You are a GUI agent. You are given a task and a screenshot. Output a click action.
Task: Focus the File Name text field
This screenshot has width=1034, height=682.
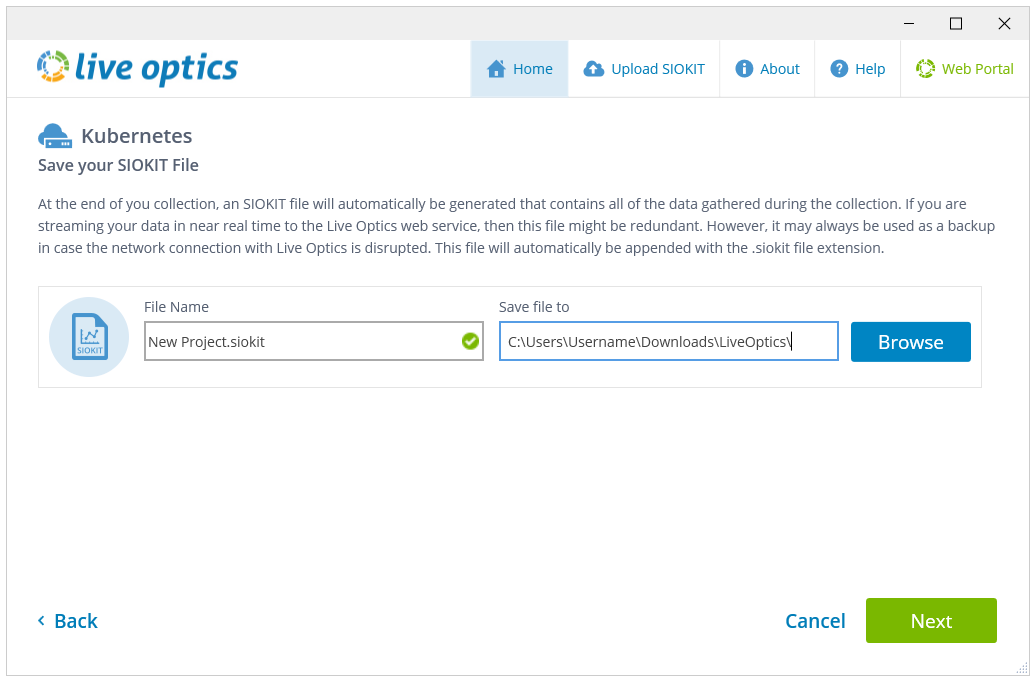coord(300,341)
